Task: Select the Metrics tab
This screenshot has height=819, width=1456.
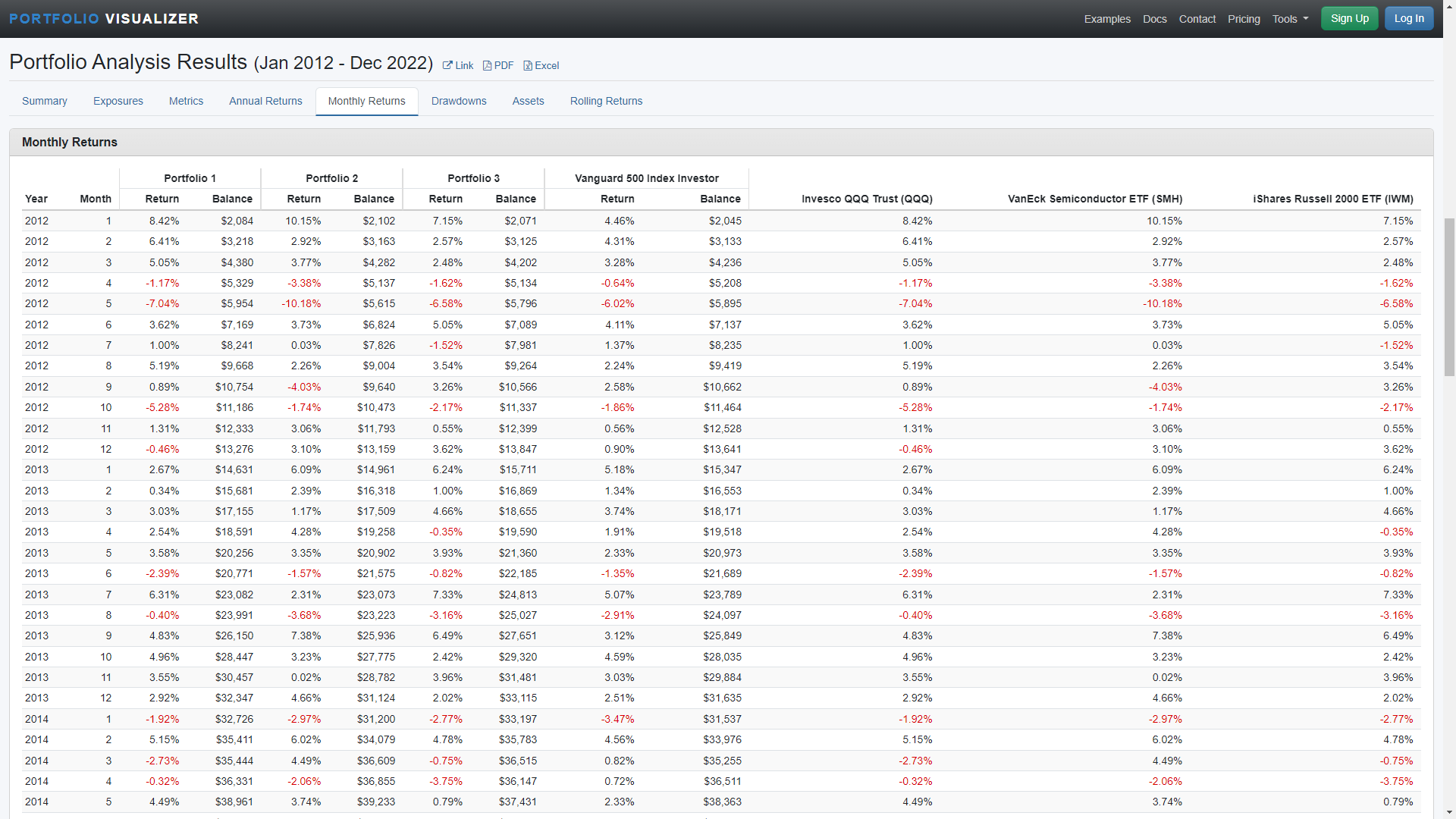Action: 186,101
